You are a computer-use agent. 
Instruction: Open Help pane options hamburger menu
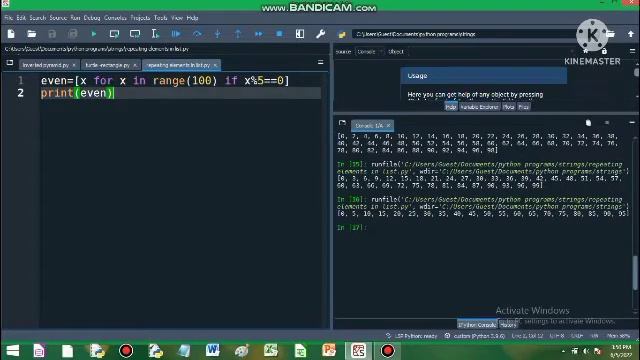tap(632, 51)
